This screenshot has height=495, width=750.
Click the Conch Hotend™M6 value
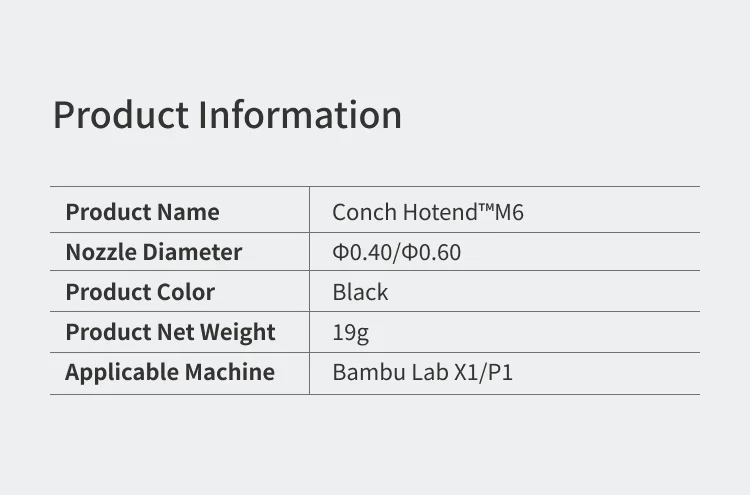(428, 212)
